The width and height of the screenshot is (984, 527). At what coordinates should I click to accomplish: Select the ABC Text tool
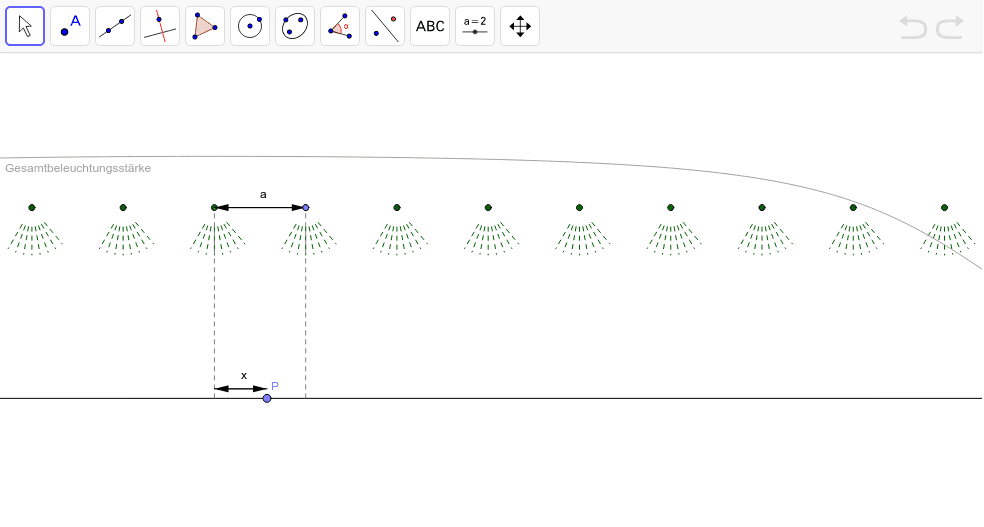pos(430,26)
